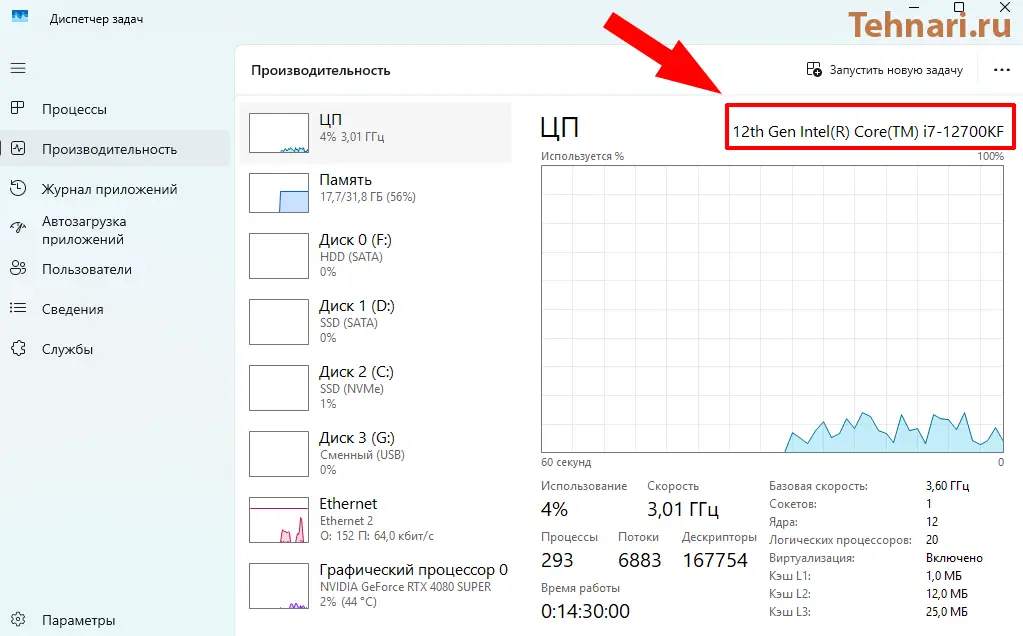Viewport: 1023px width, 636px height.
Task: Click the Логических процессоров 20 value
Action: [x=932, y=540]
